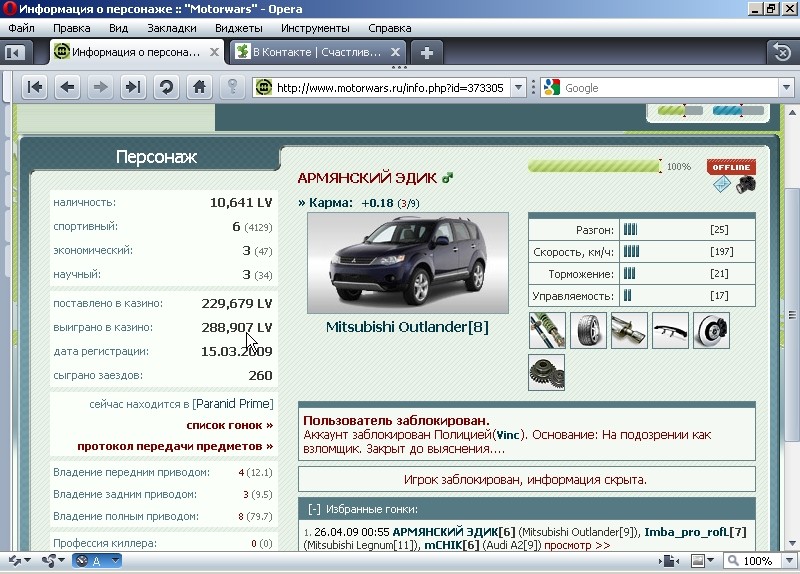Viewport: 800px width, 574px height.
Task: Go forward to the next page
Action: coord(101,87)
